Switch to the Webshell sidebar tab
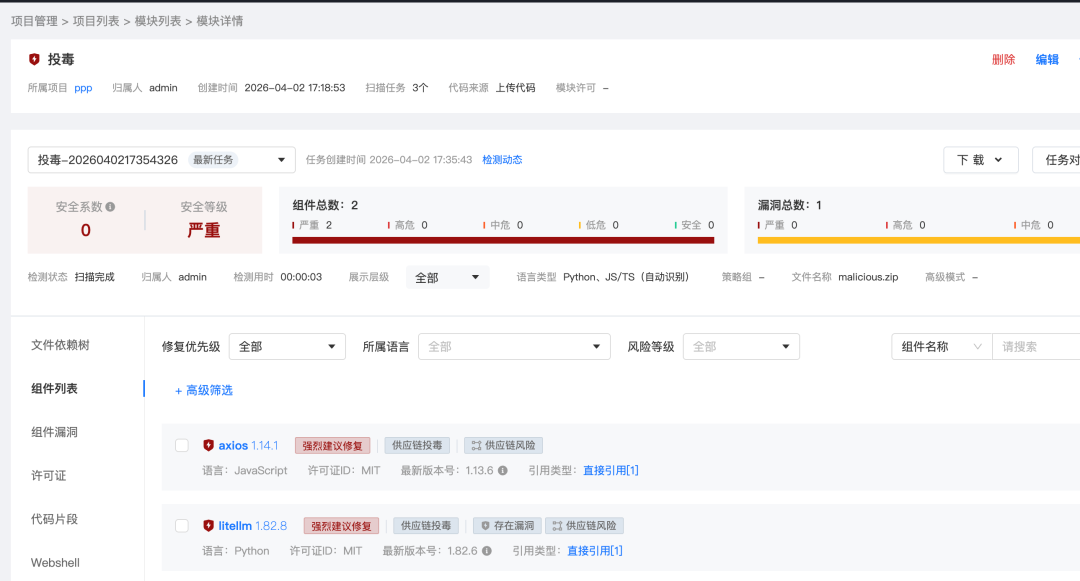The height and width of the screenshot is (581, 1080). point(54,562)
